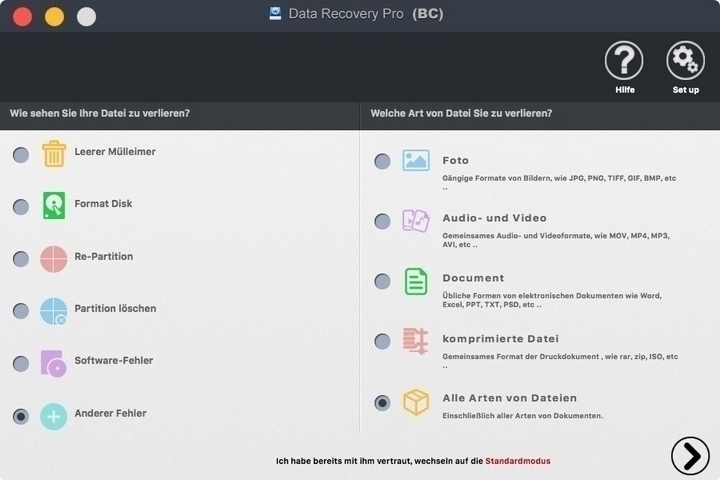
Task: Click the Welche Art von Datei header
Action: point(461,113)
